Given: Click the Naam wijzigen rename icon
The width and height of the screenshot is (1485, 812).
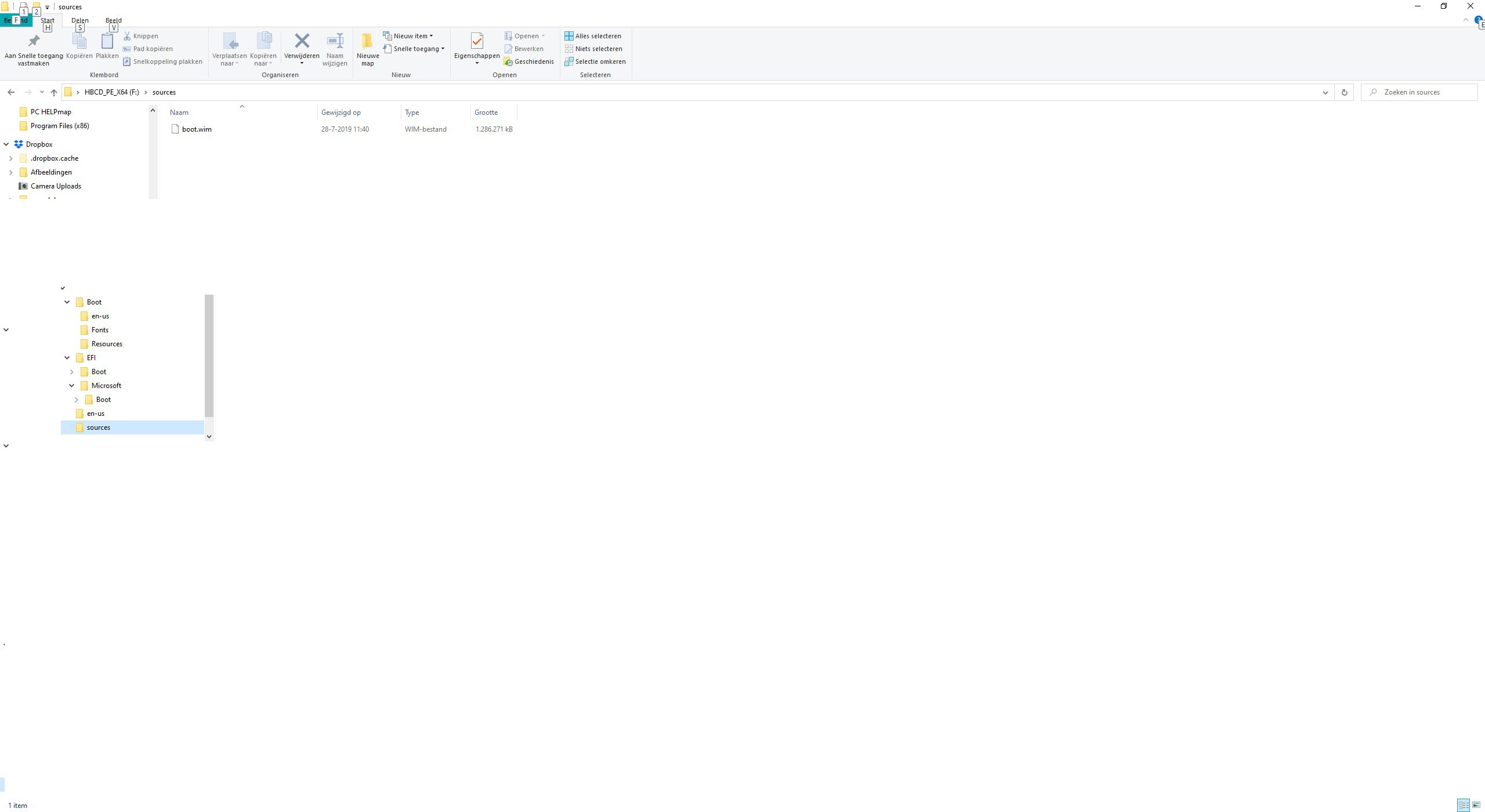Looking at the screenshot, I should pos(335,41).
